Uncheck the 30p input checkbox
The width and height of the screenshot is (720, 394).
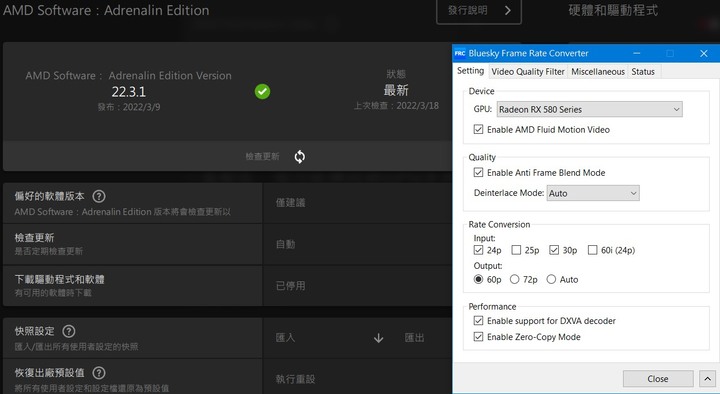(554, 250)
